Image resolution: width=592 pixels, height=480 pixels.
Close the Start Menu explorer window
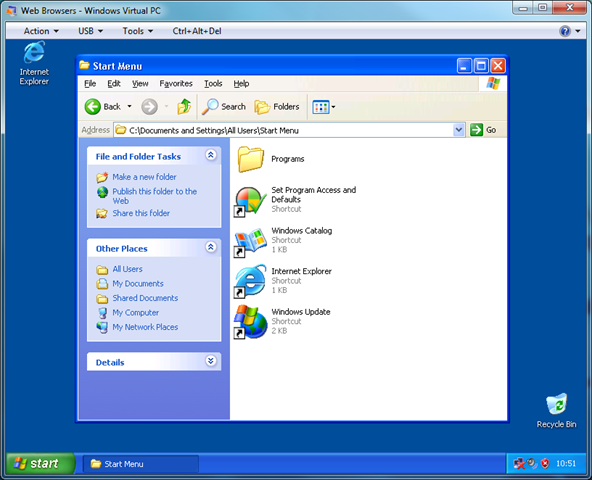coord(498,66)
